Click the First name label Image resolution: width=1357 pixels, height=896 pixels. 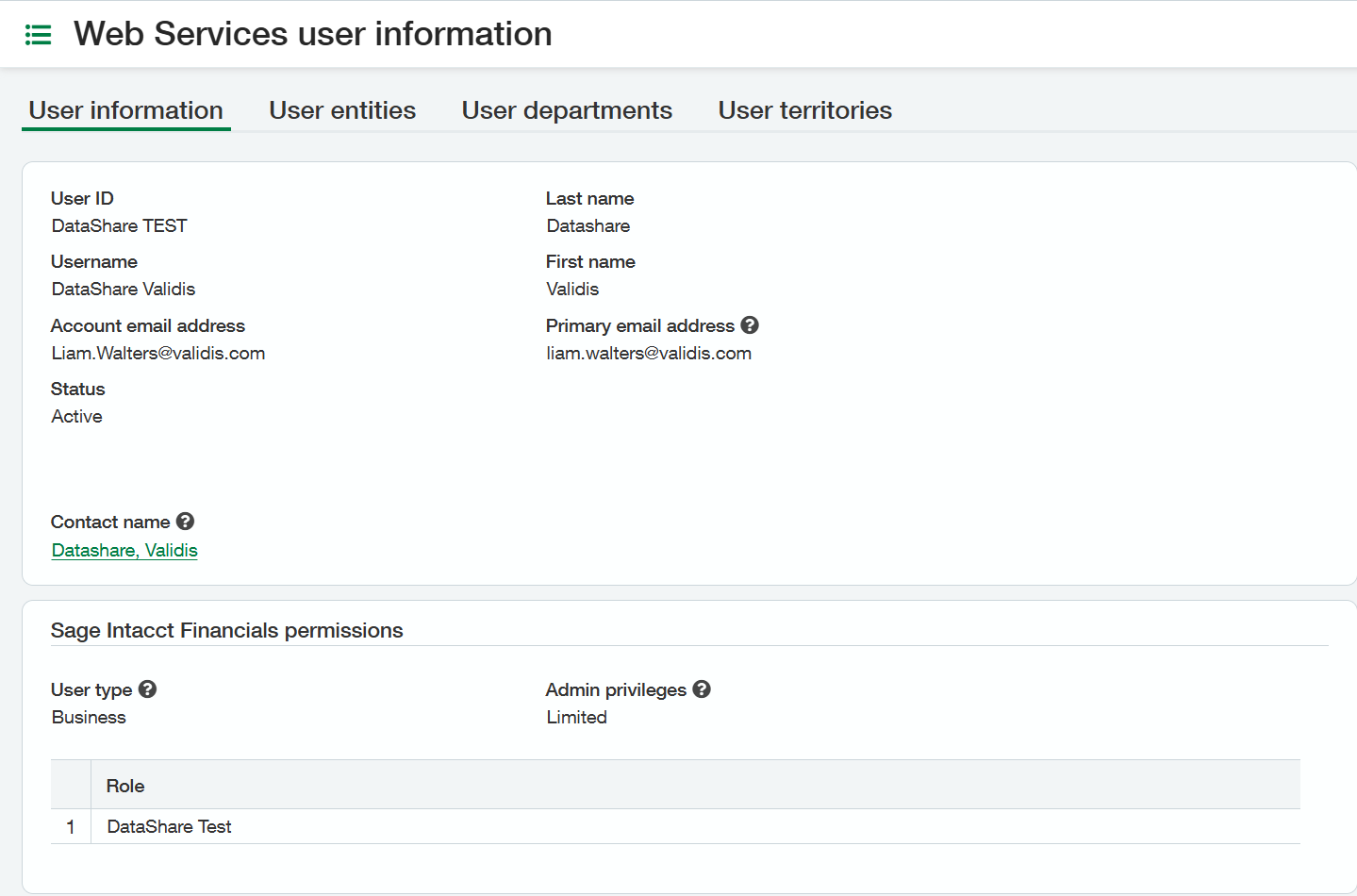tap(590, 261)
